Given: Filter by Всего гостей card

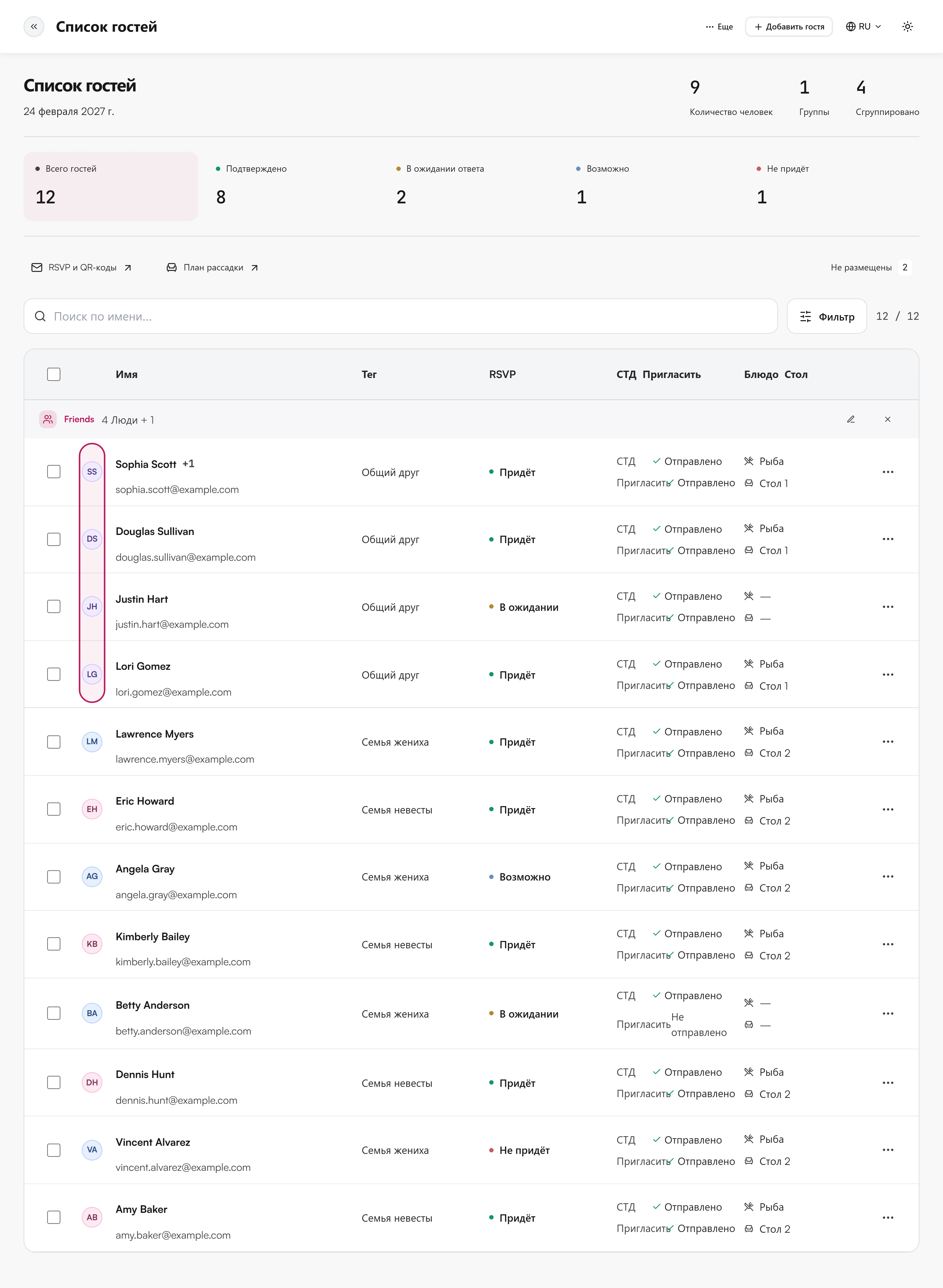Looking at the screenshot, I should pyautogui.click(x=111, y=186).
